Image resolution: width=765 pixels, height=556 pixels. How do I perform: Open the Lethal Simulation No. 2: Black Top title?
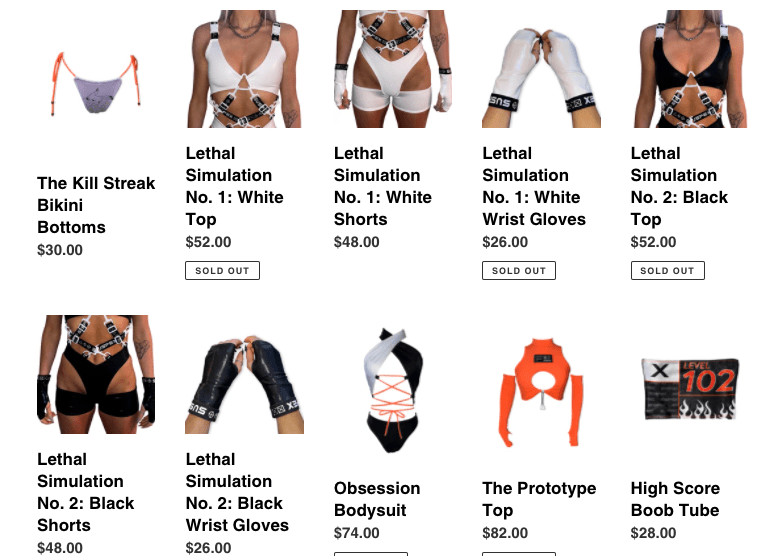click(x=679, y=186)
